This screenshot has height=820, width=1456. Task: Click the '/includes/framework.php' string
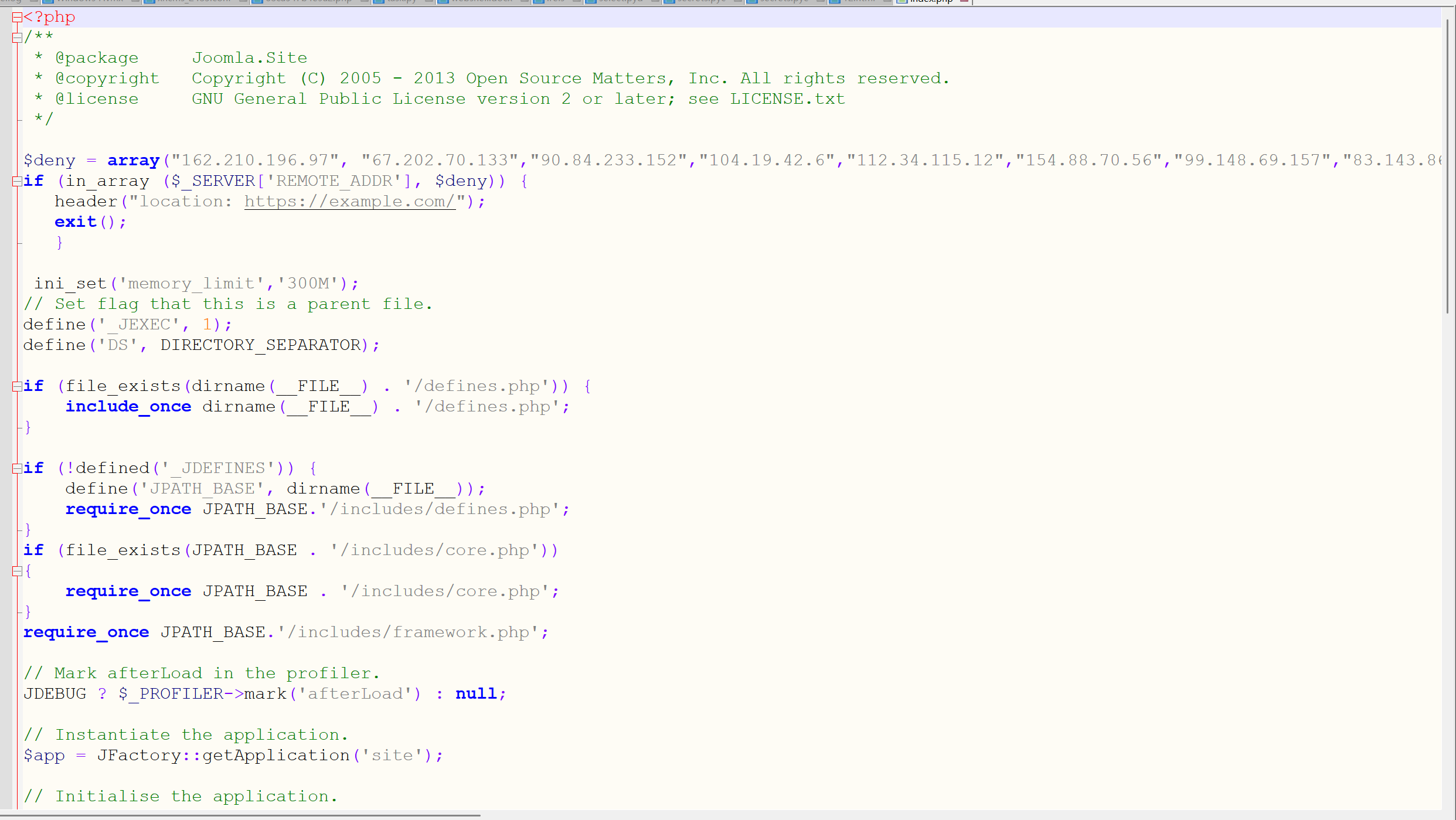pyautogui.click(x=407, y=632)
